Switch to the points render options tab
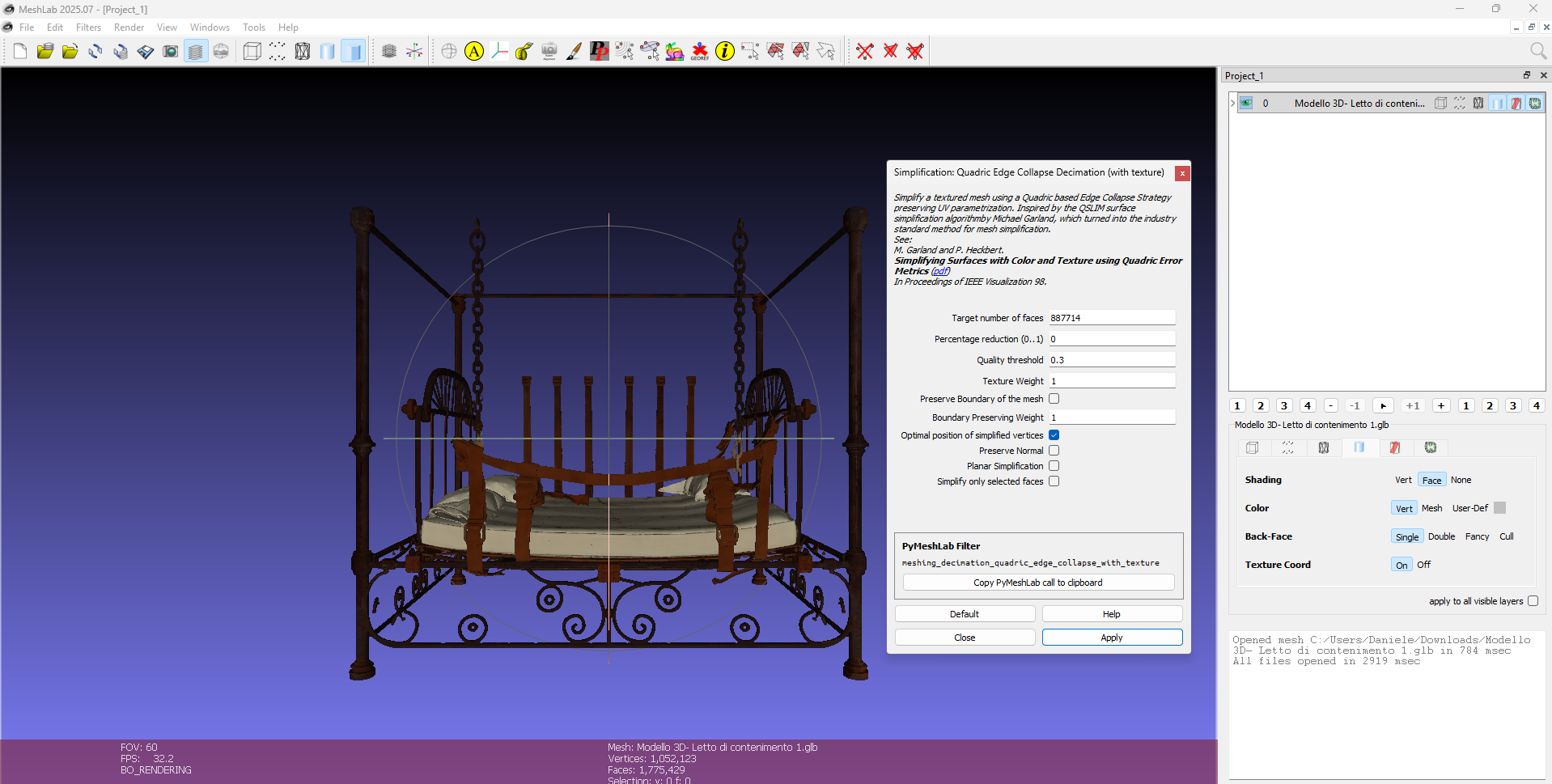The height and width of the screenshot is (784, 1552). [1288, 447]
